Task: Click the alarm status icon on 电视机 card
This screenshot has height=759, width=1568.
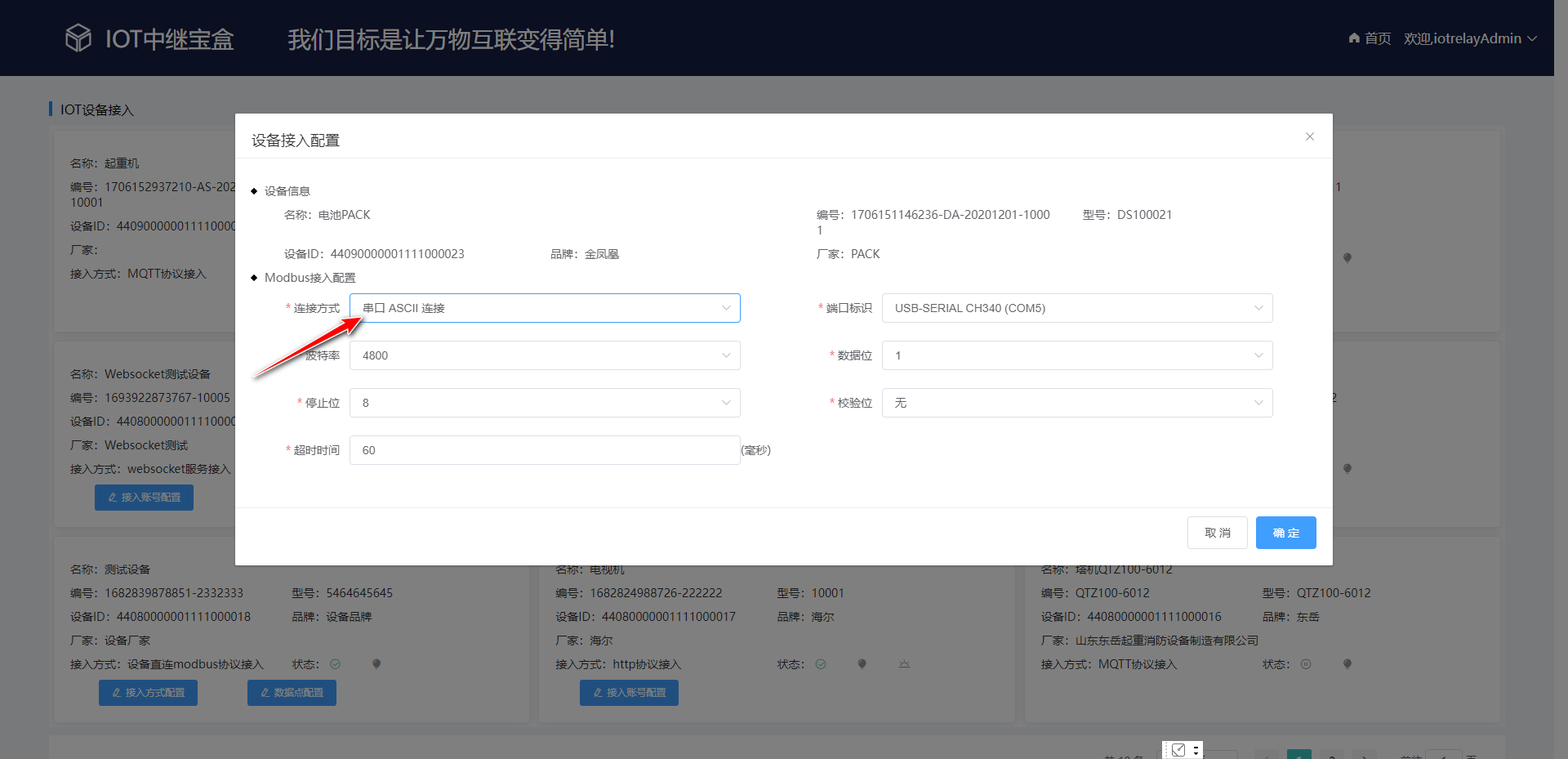Action: pyautogui.click(x=903, y=663)
